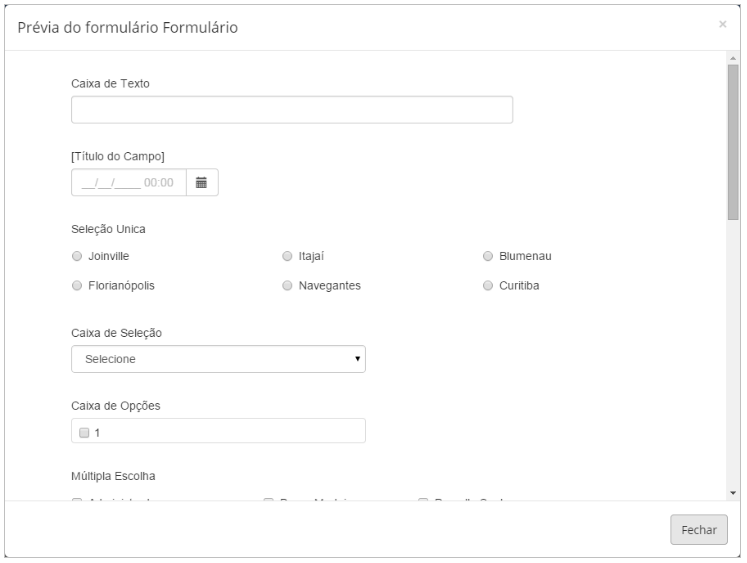Click the scrollbar up arrow

click(x=733, y=58)
